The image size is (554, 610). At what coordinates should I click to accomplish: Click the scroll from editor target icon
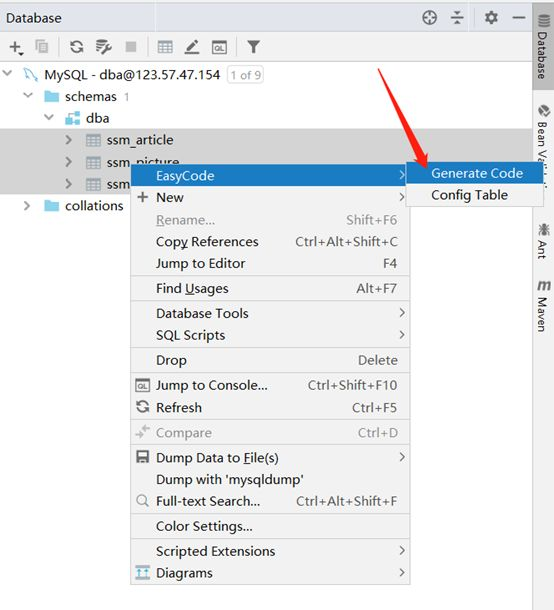430,18
